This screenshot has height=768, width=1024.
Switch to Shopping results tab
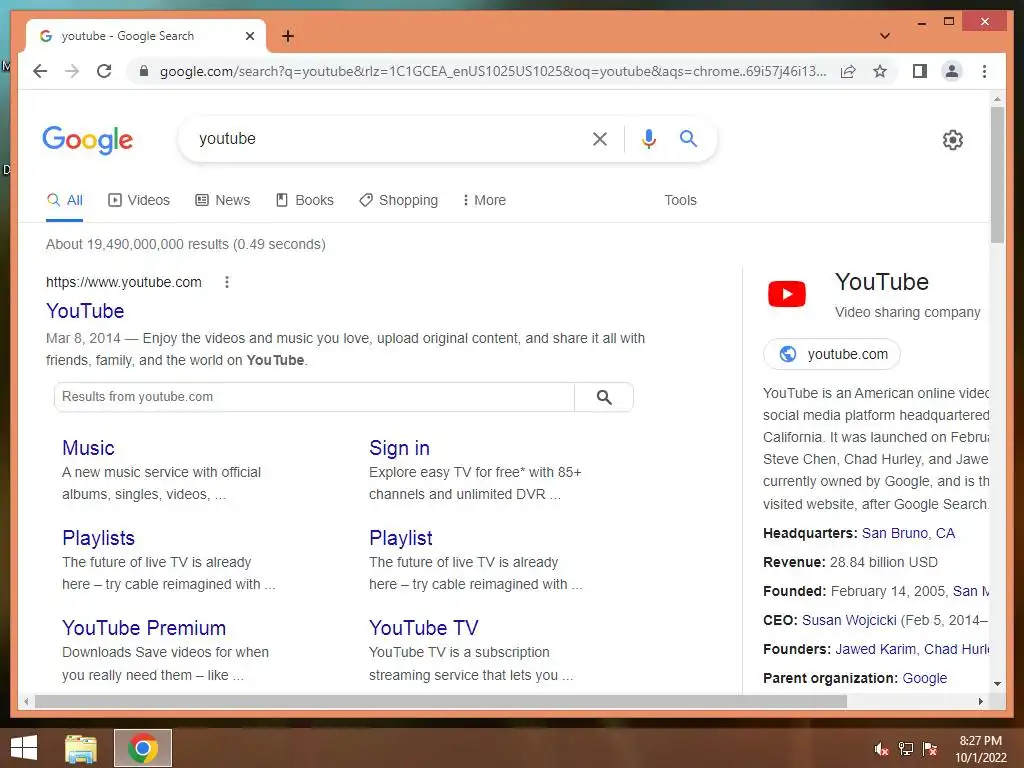pyautogui.click(x=398, y=200)
